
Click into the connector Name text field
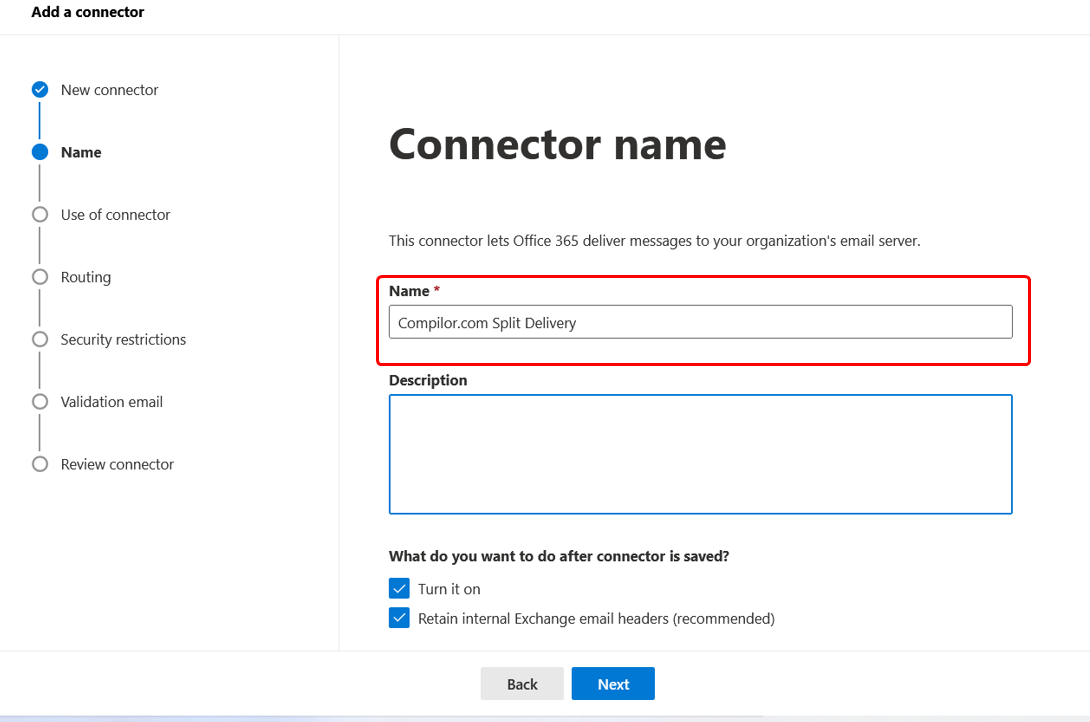tap(700, 322)
